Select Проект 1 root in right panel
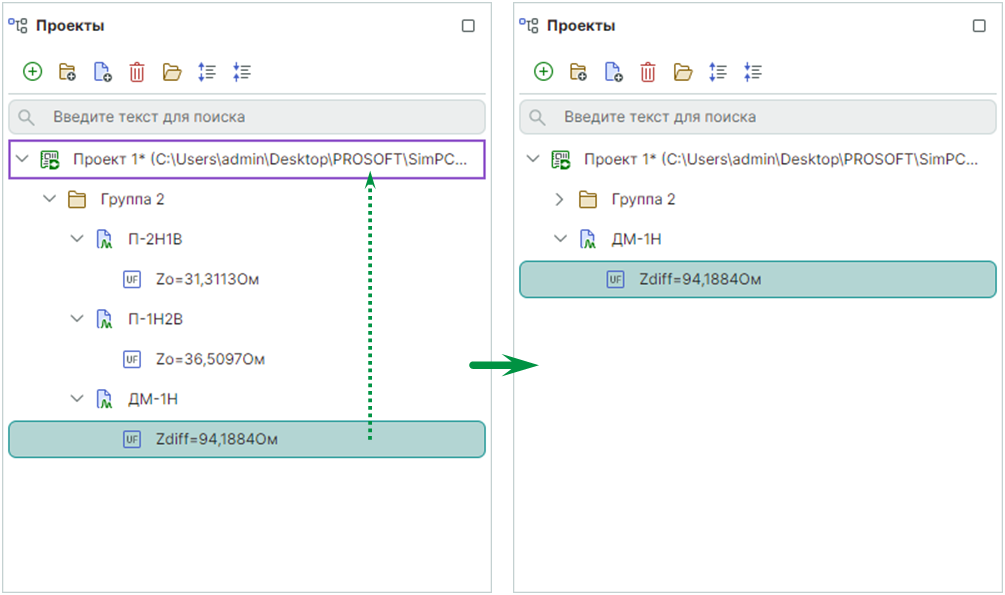1005x595 pixels. (x=780, y=159)
